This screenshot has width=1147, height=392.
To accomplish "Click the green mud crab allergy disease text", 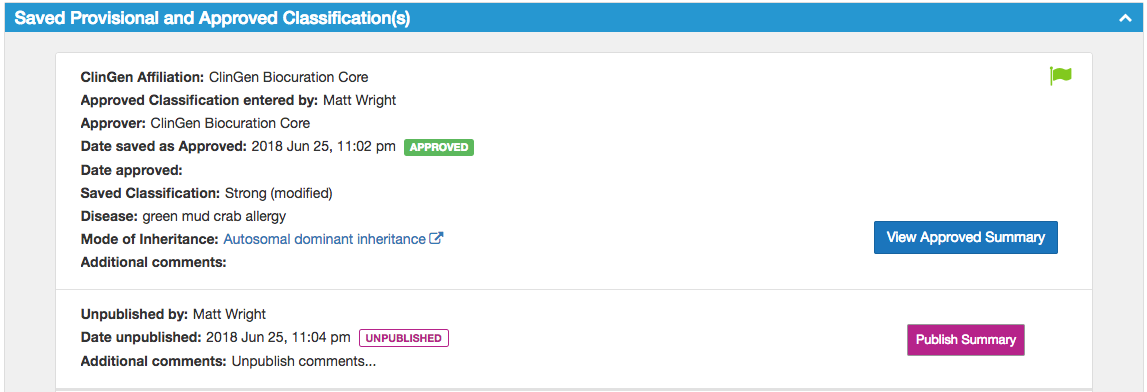I will pyautogui.click(x=214, y=216).
